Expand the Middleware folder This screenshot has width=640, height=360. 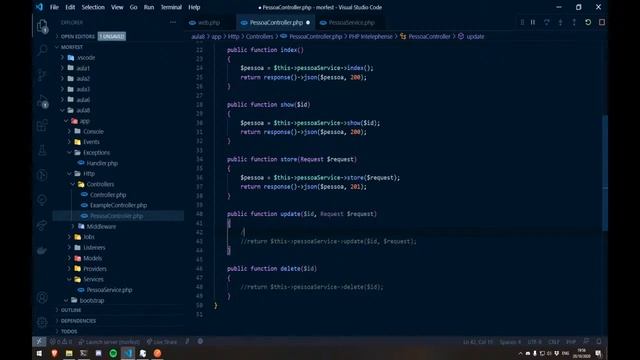pos(101,227)
